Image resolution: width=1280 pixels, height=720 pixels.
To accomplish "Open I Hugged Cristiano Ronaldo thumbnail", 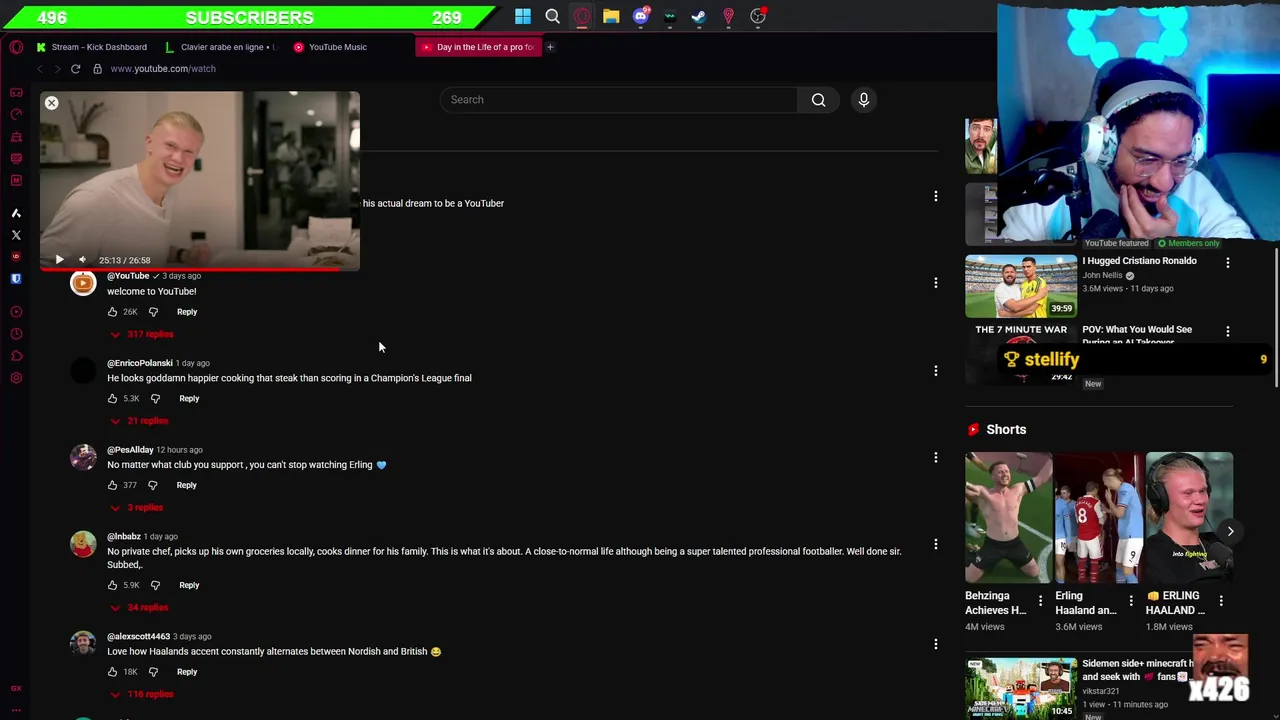I will (x=1021, y=286).
